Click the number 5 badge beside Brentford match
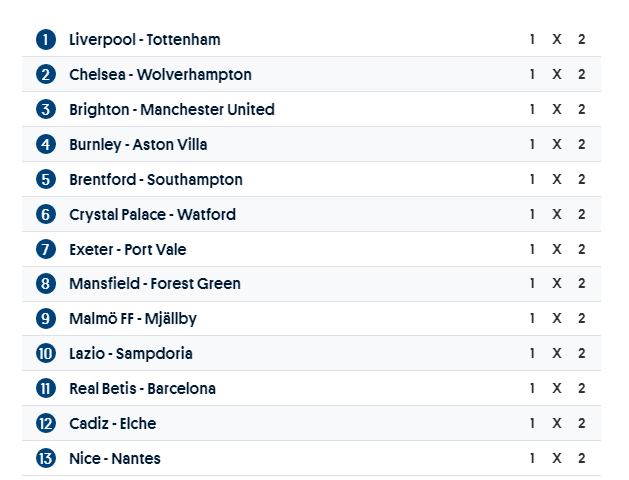 (x=46, y=180)
